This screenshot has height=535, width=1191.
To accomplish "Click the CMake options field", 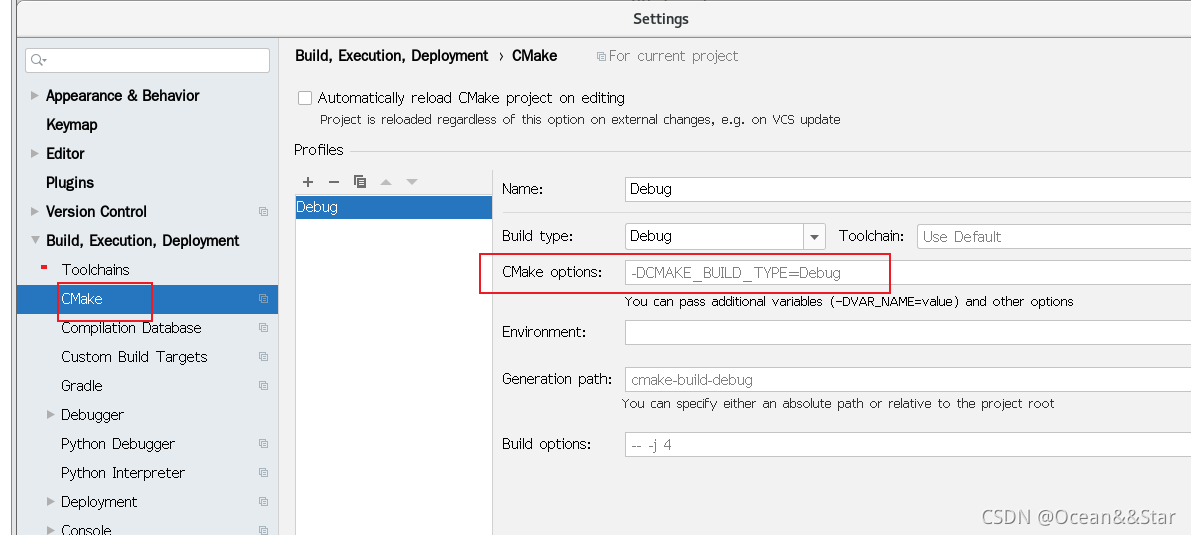I will point(908,272).
